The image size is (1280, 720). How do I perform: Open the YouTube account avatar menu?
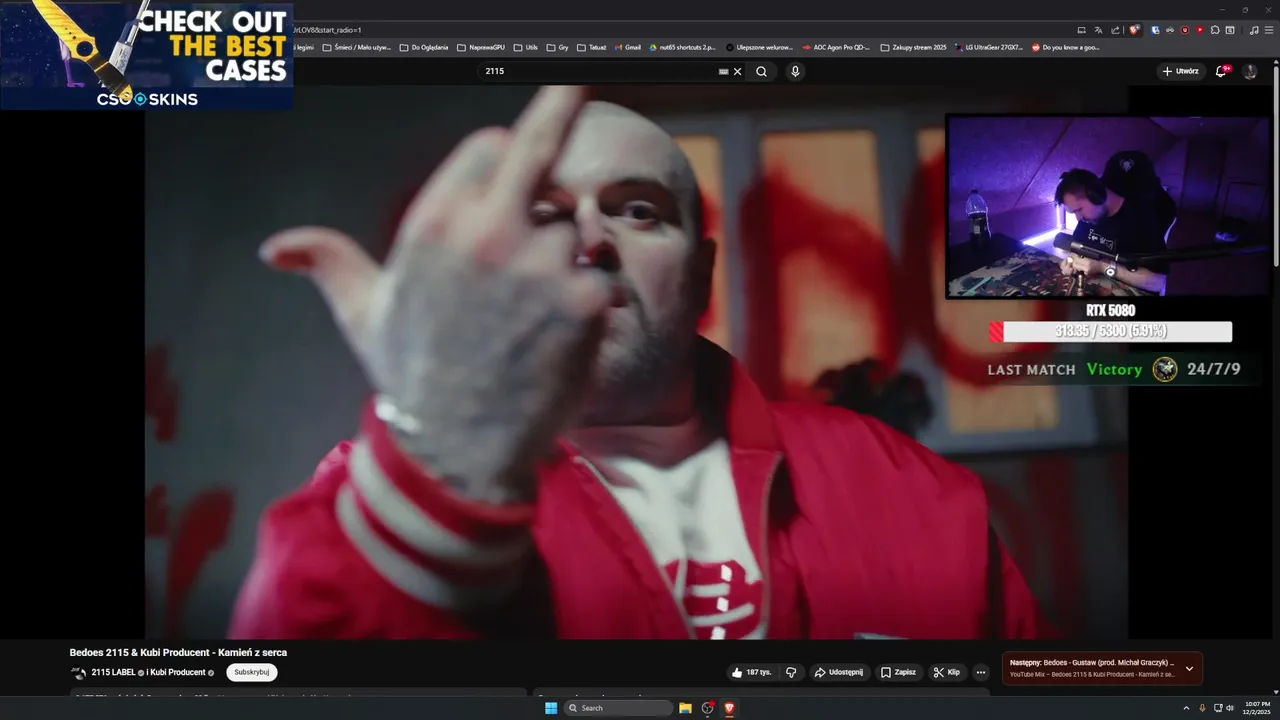pyautogui.click(x=1250, y=71)
